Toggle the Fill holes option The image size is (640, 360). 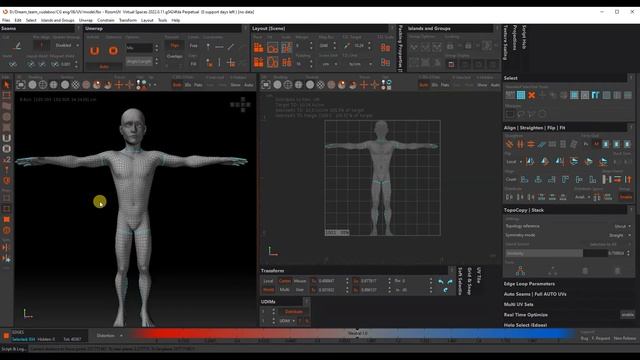coord(193,64)
